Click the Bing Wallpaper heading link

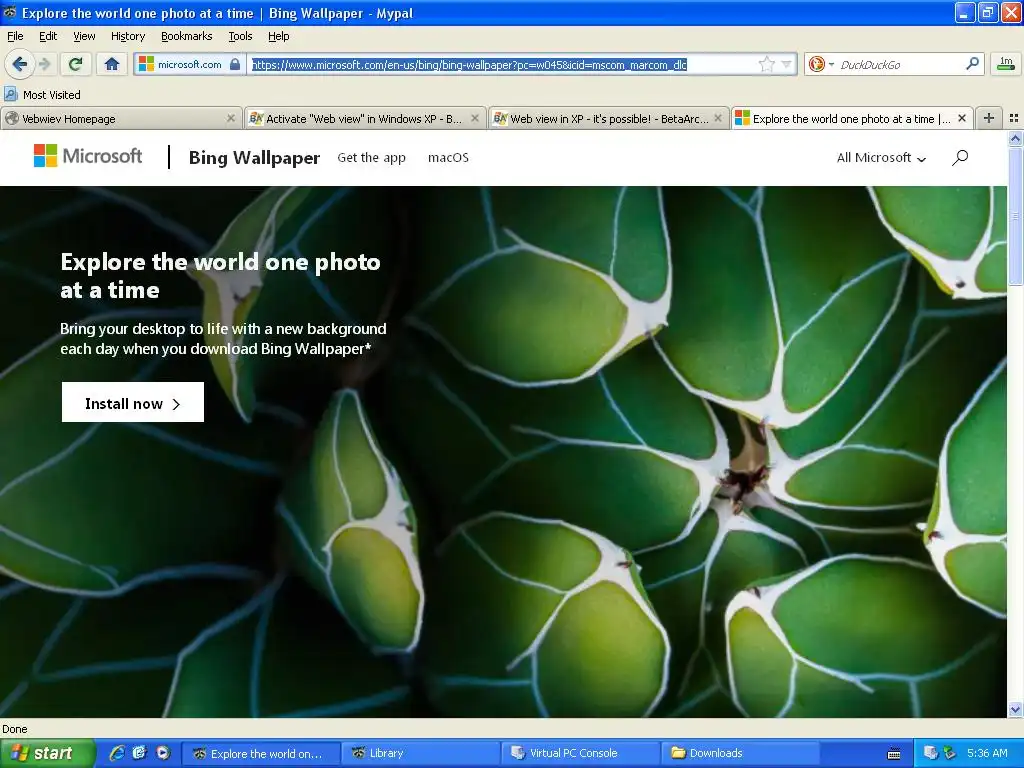point(254,157)
